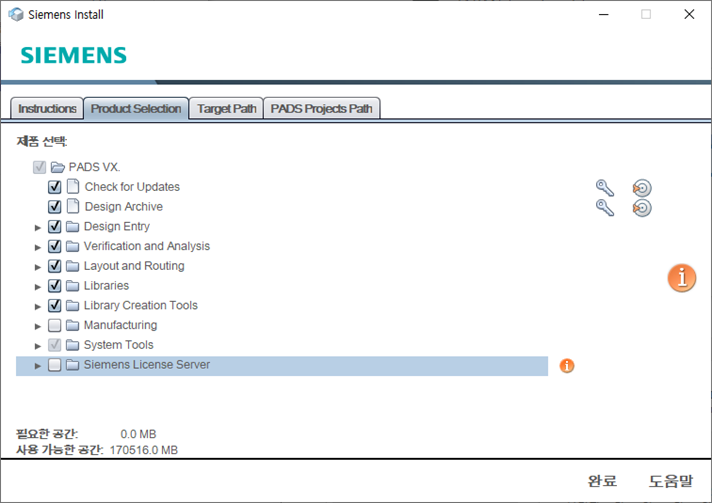Expand the Manufacturing tree node
Image resolution: width=712 pixels, height=503 pixels.
coord(38,326)
